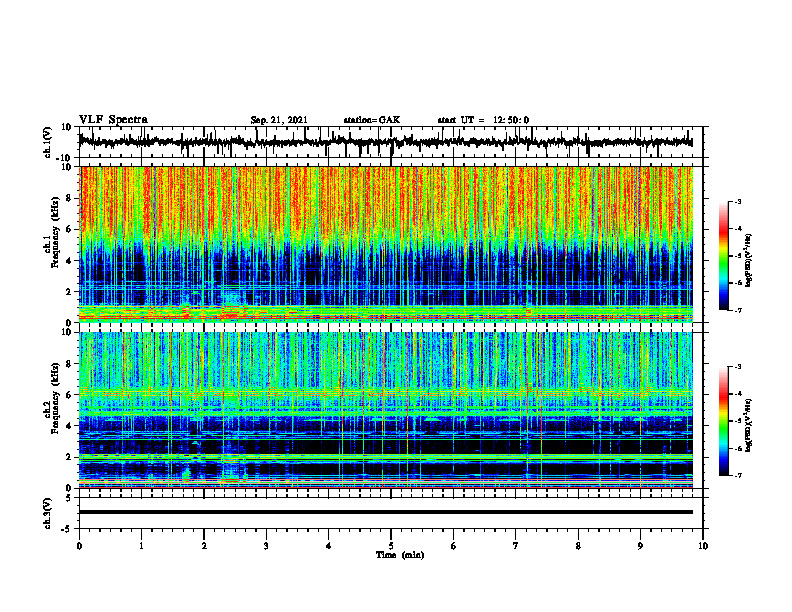The height and width of the screenshot is (612, 792).
Task: Click the ch.1 voltage waveform trace
Action: (386, 142)
